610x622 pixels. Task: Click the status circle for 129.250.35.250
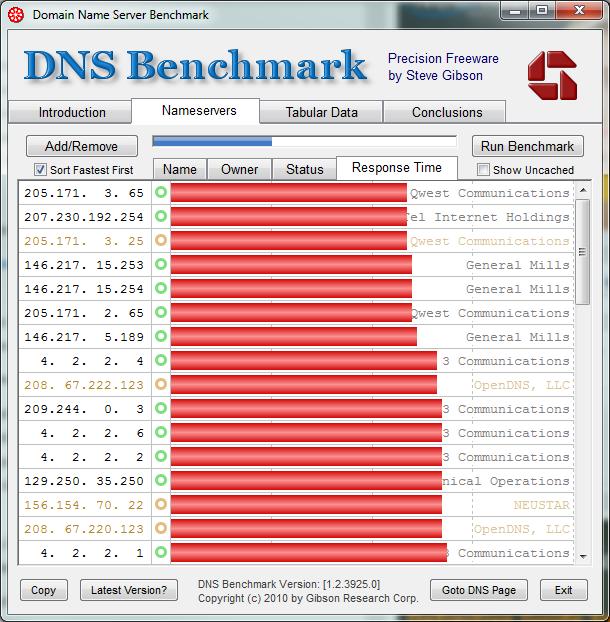161,480
